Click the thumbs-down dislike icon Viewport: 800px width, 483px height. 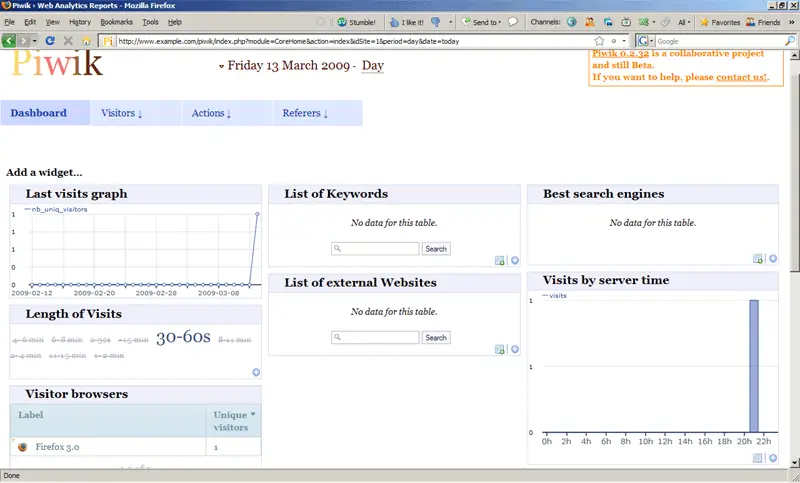point(436,22)
